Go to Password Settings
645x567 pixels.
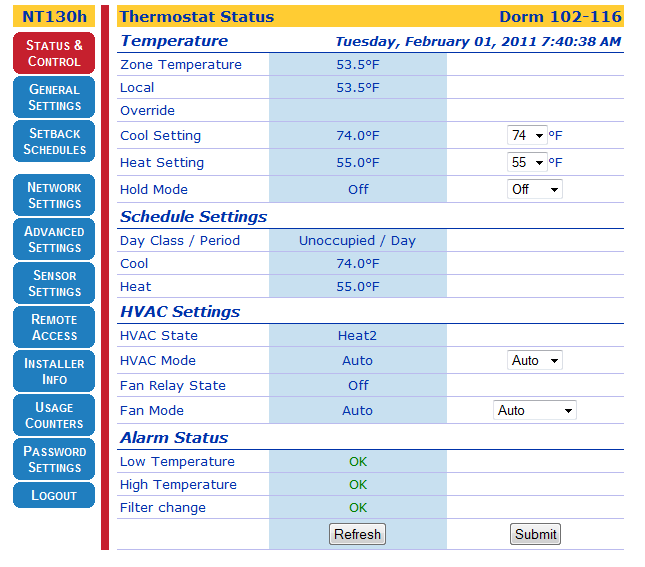(54, 459)
